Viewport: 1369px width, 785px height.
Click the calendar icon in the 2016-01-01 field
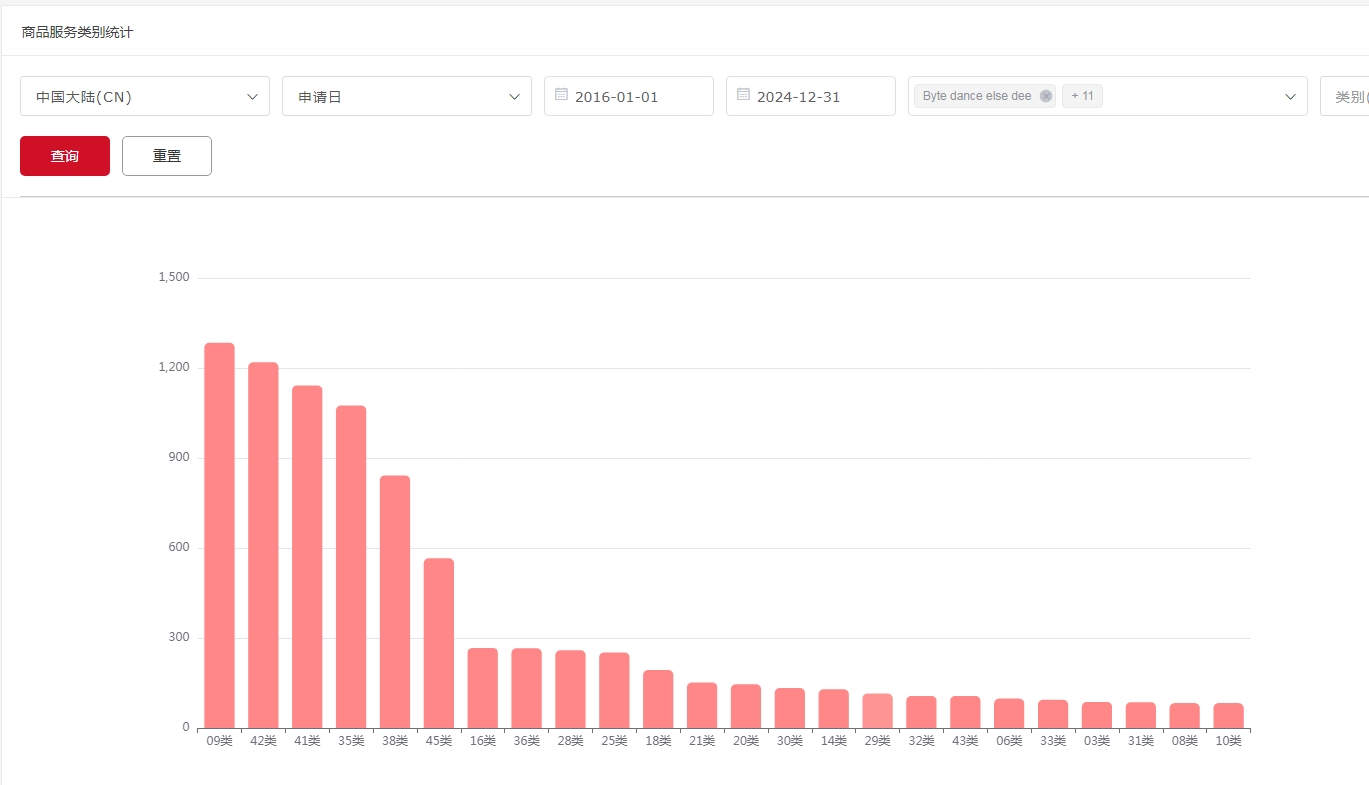click(561, 95)
